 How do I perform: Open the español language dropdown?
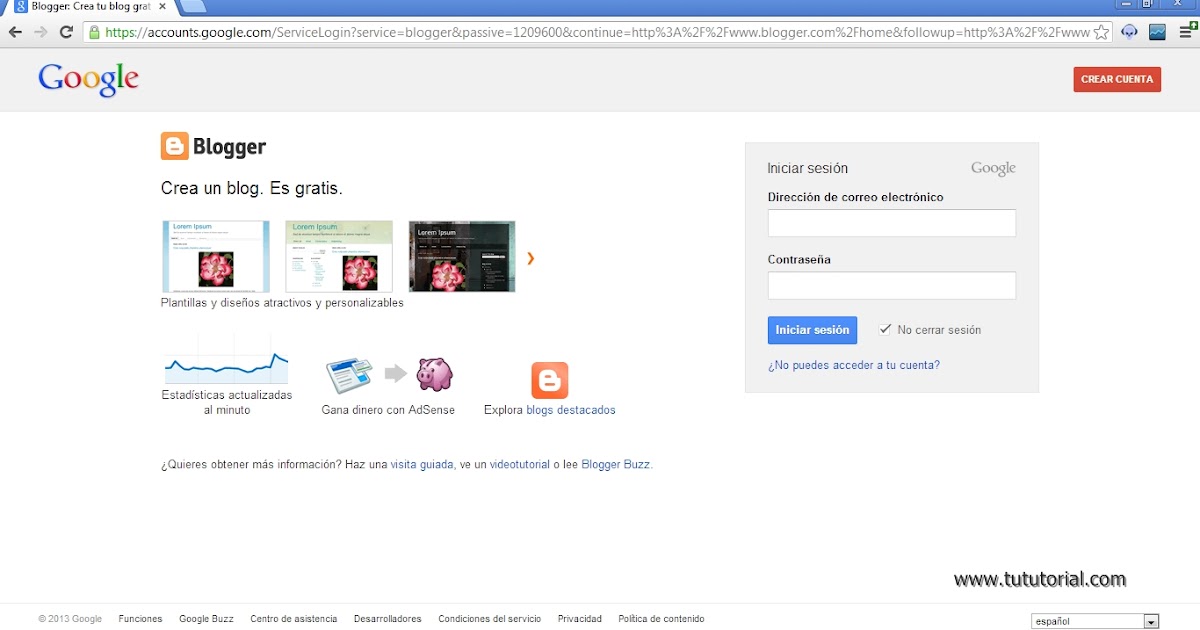[1095, 620]
